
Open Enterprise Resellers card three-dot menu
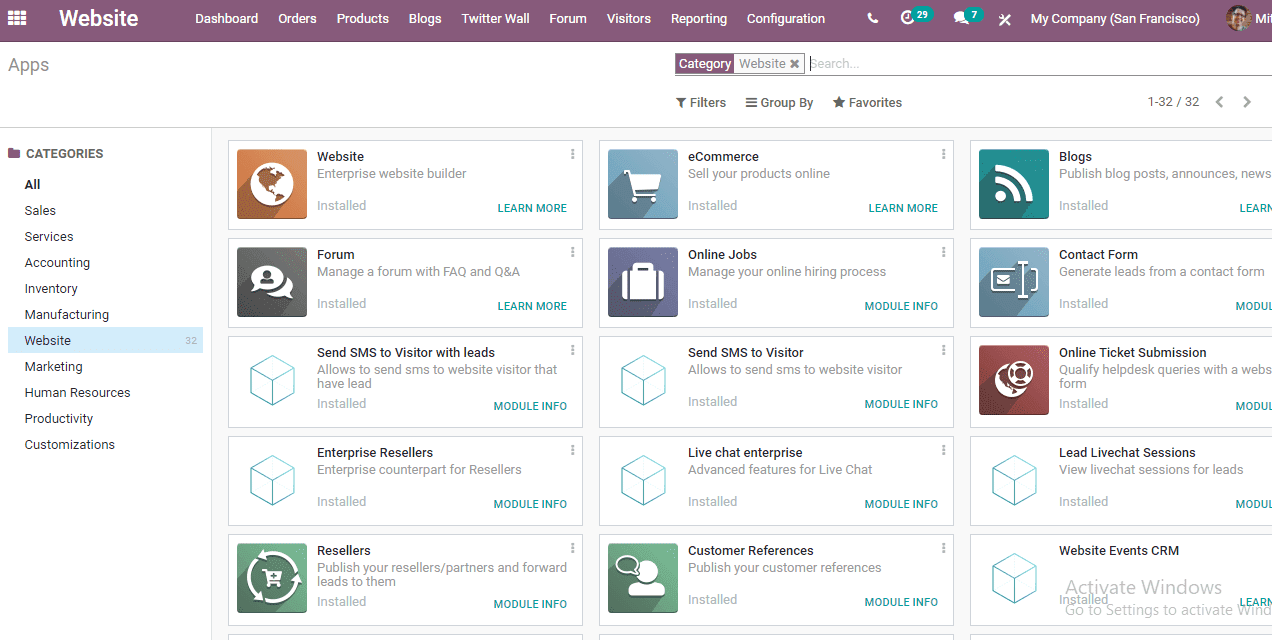pos(572,450)
